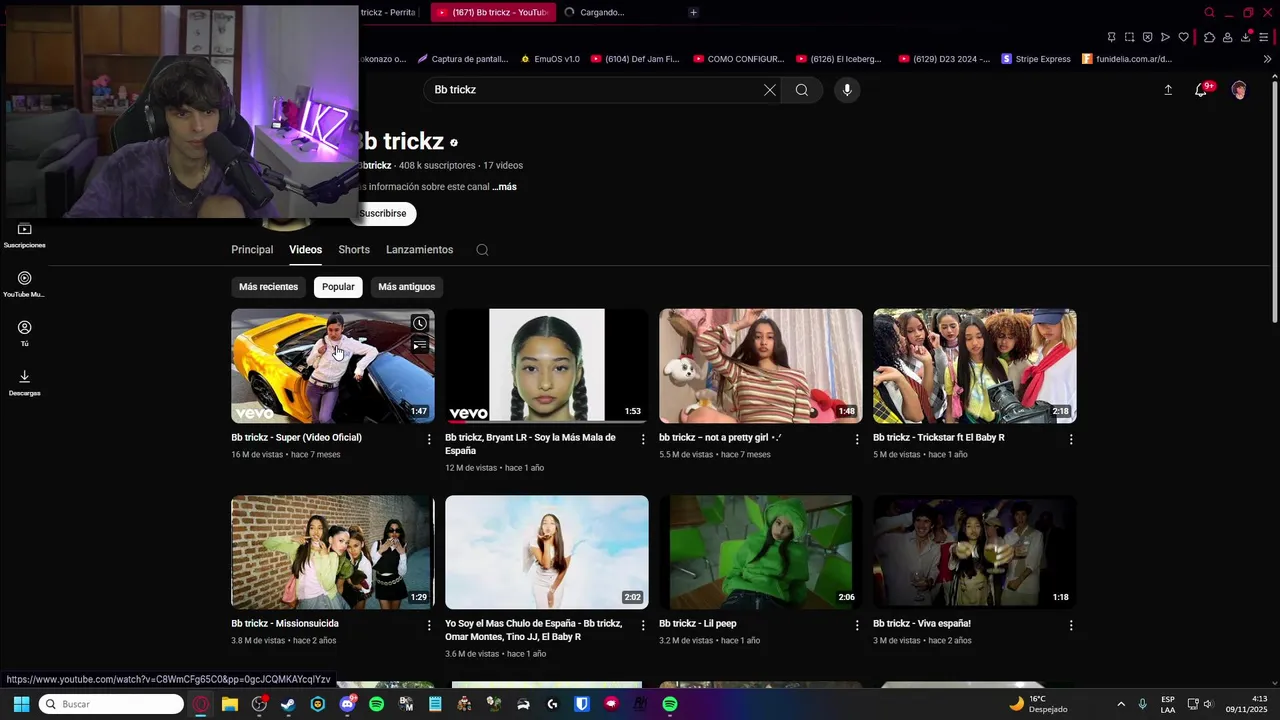This screenshot has width=1280, height=720.
Task: Open Stripe Express bookmark
Action: click(x=1035, y=59)
